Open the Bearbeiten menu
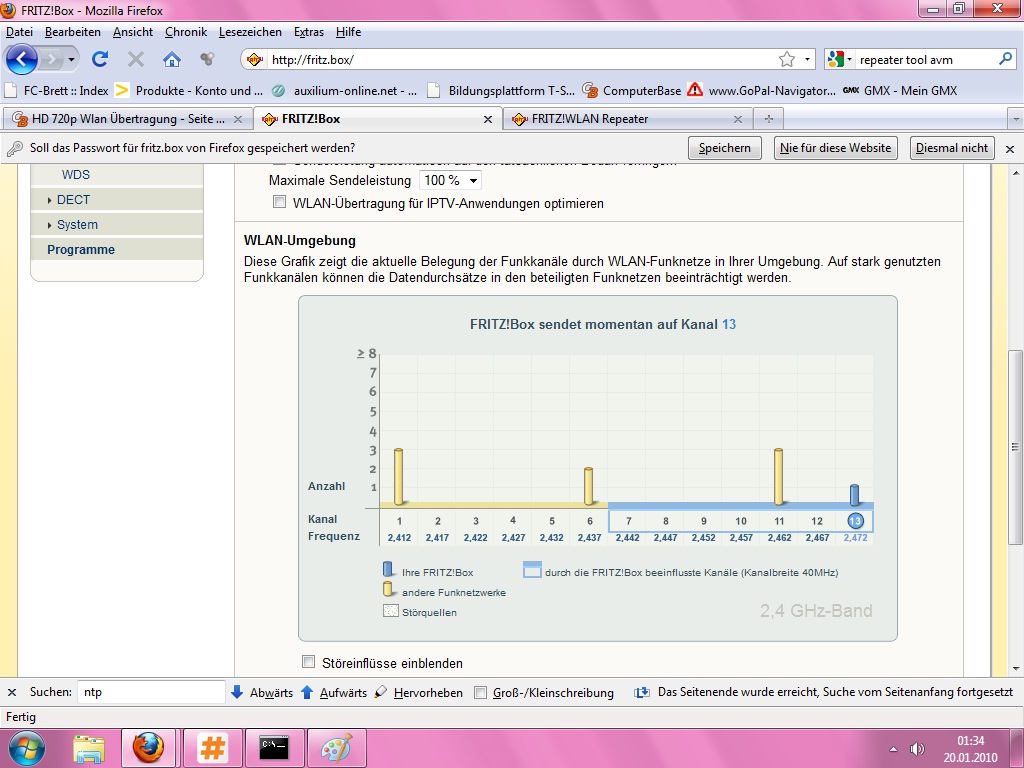Viewport: 1024px width, 768px height. [x=72, y=32]
